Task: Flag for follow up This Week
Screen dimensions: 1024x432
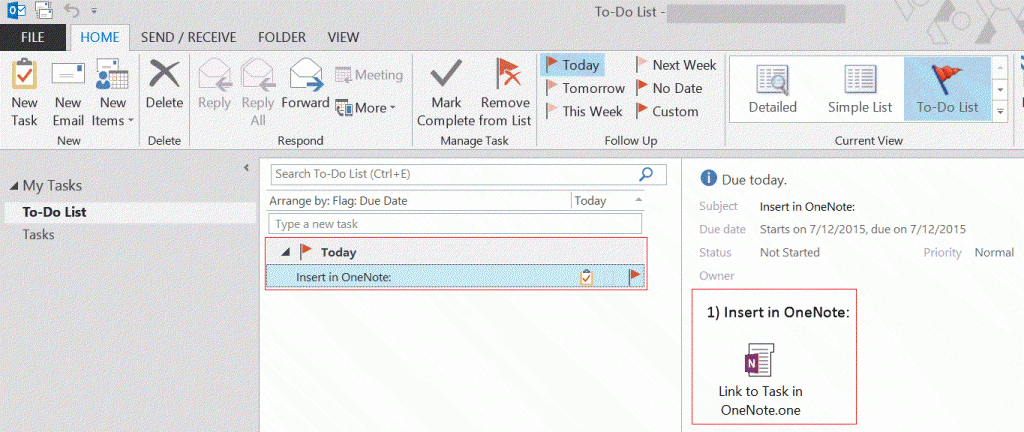Action: tap(584, 111)
